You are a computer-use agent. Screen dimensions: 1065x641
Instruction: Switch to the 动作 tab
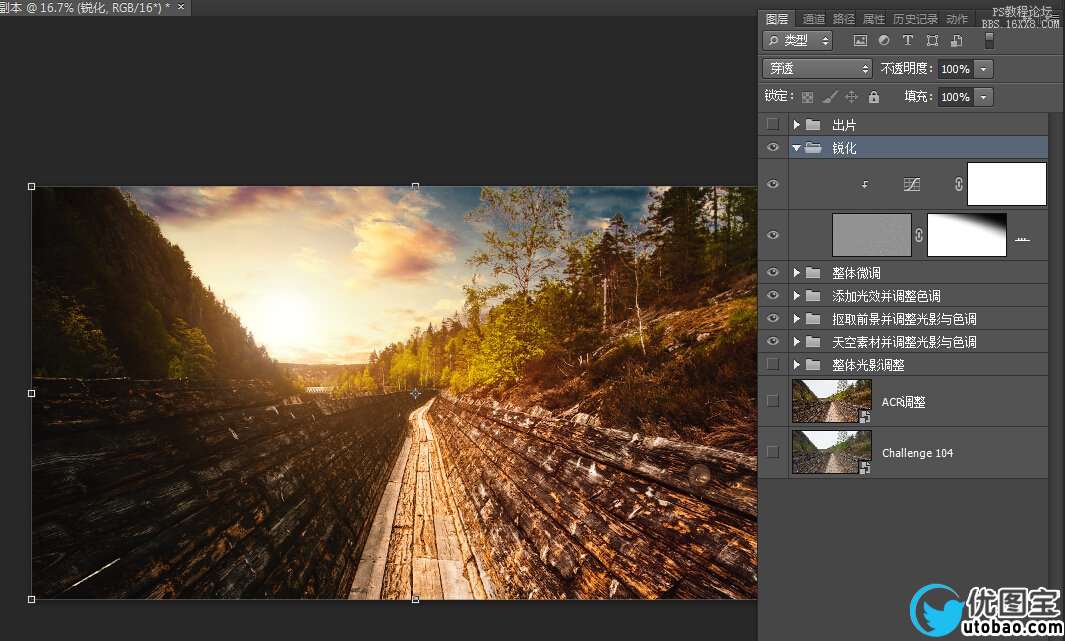pos(956,19)
